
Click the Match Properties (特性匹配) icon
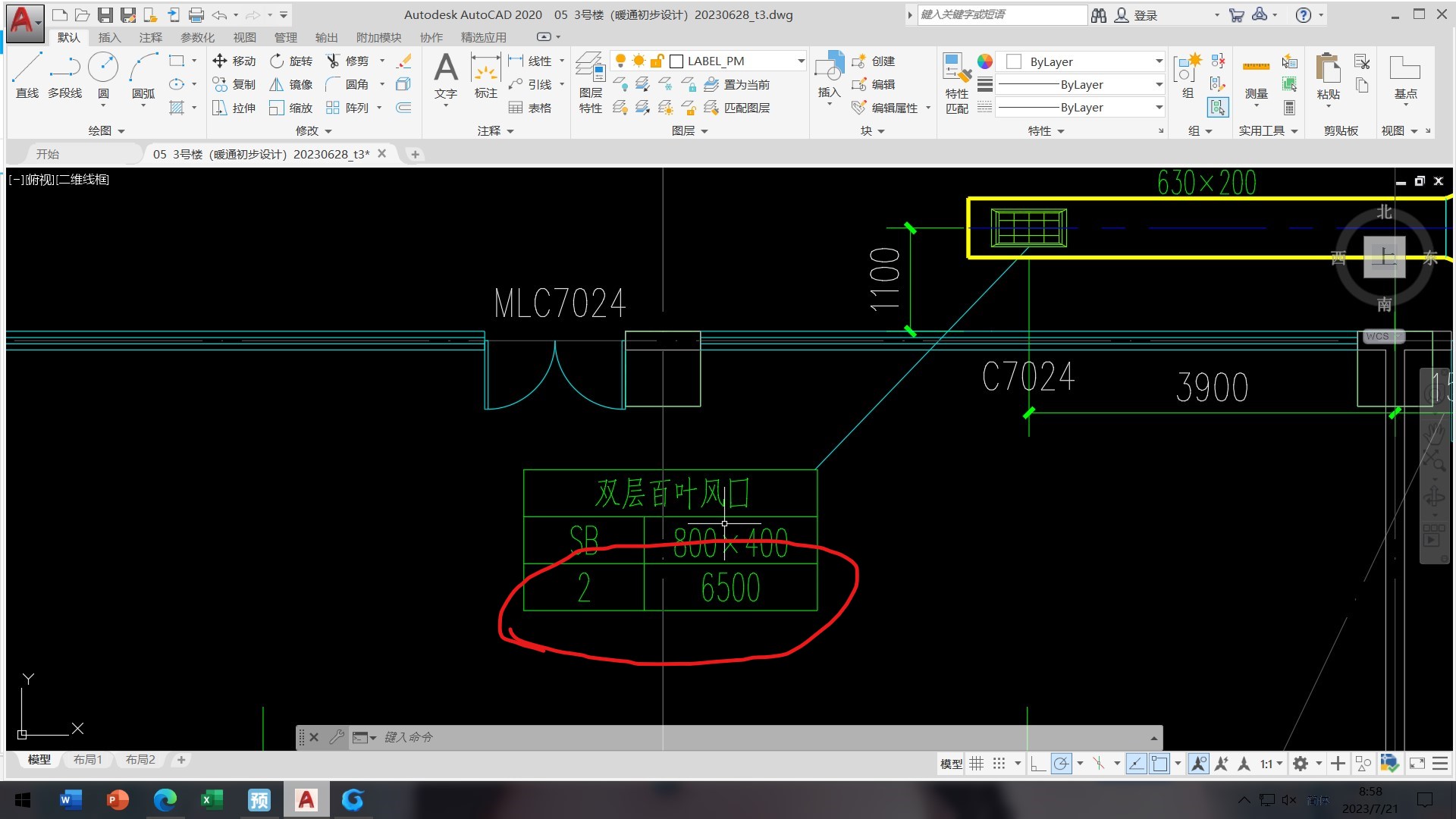pyautogui.click(x=956, y=83)
